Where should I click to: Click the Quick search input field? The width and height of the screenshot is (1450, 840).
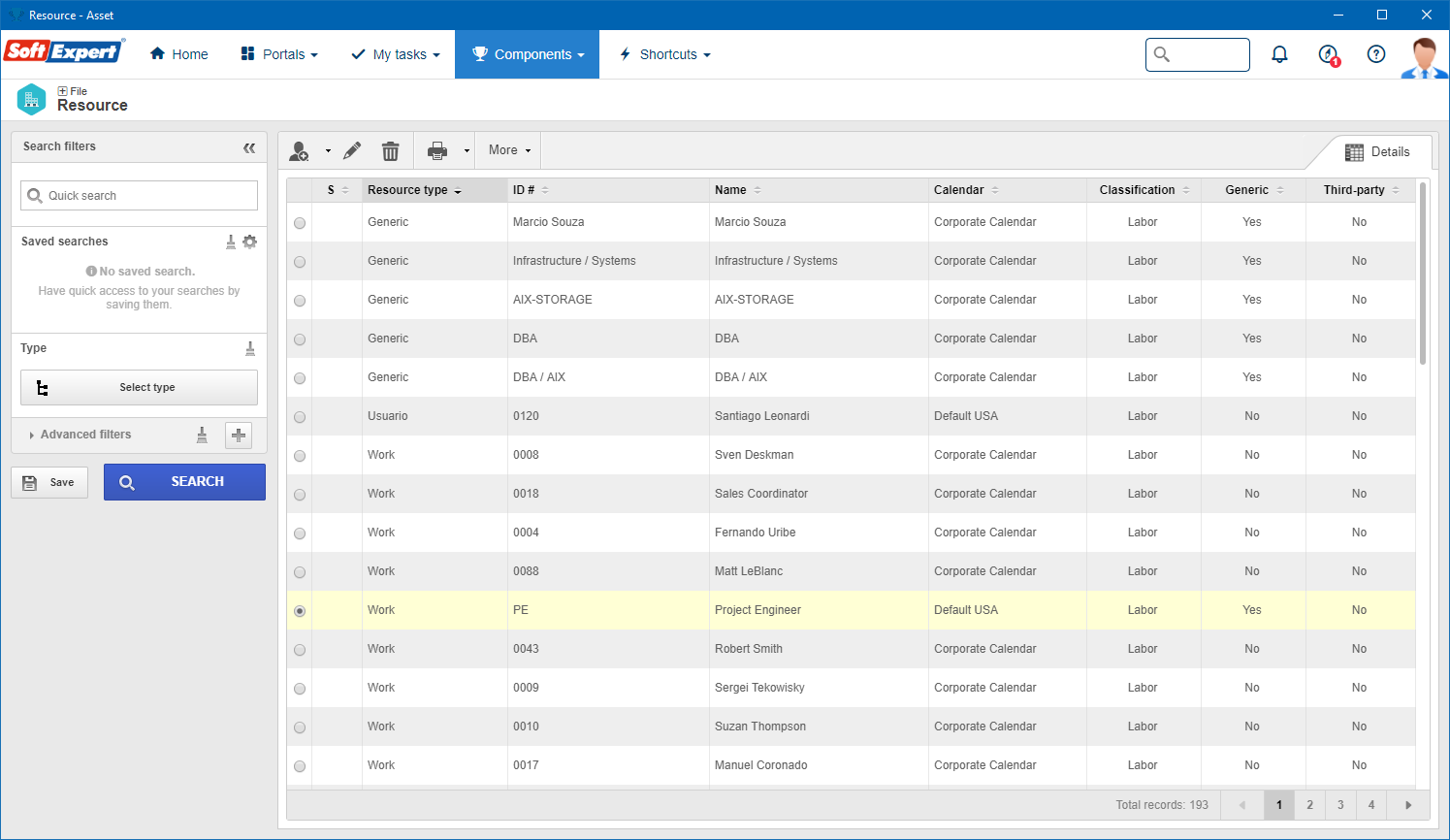(x=139, y=196)
